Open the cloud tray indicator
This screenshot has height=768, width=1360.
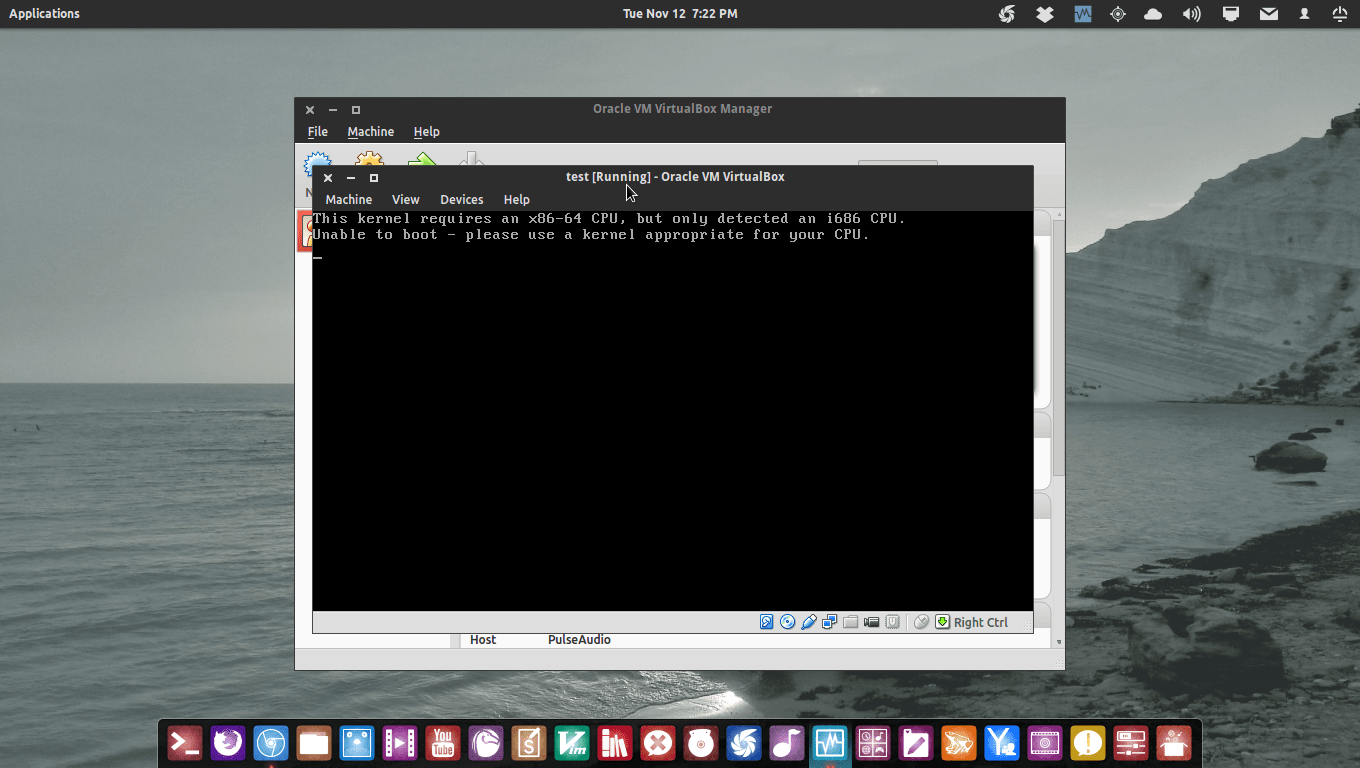[x=1153, y=14]
